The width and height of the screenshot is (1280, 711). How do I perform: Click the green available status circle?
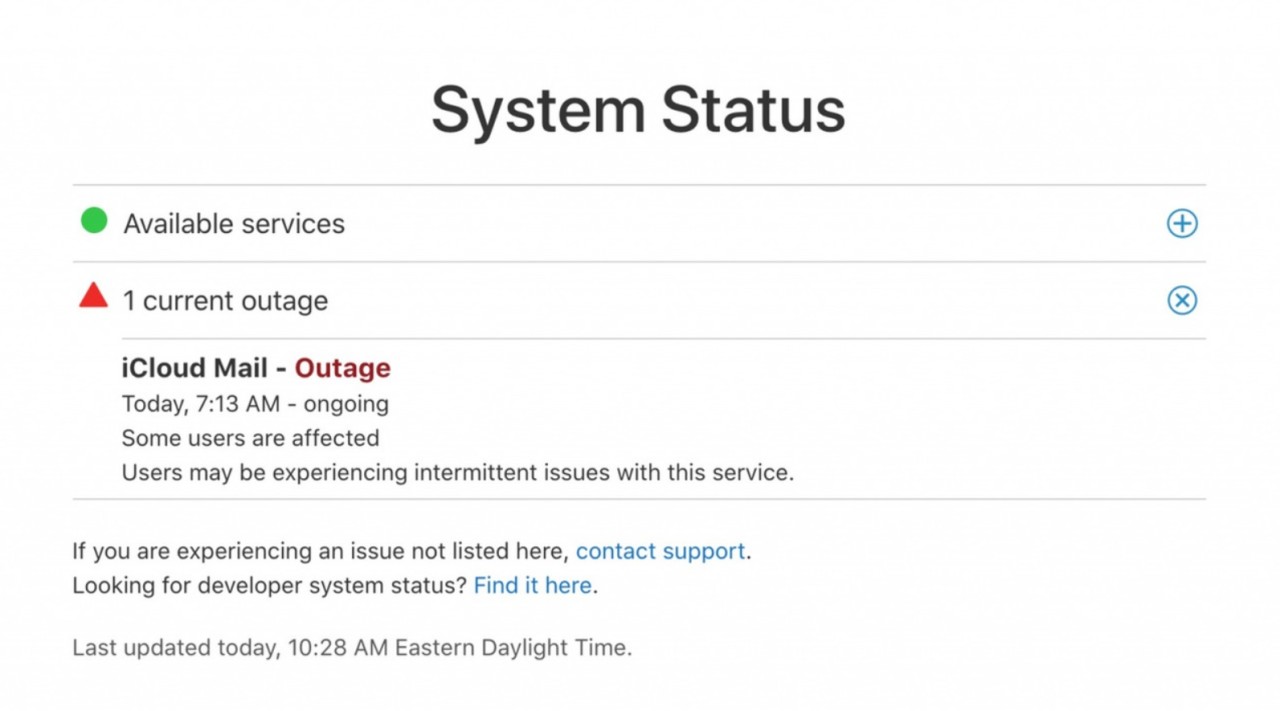point(94,221)
